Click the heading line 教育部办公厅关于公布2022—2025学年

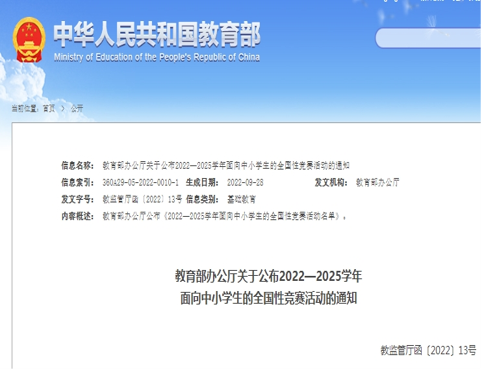click(269, 276)
